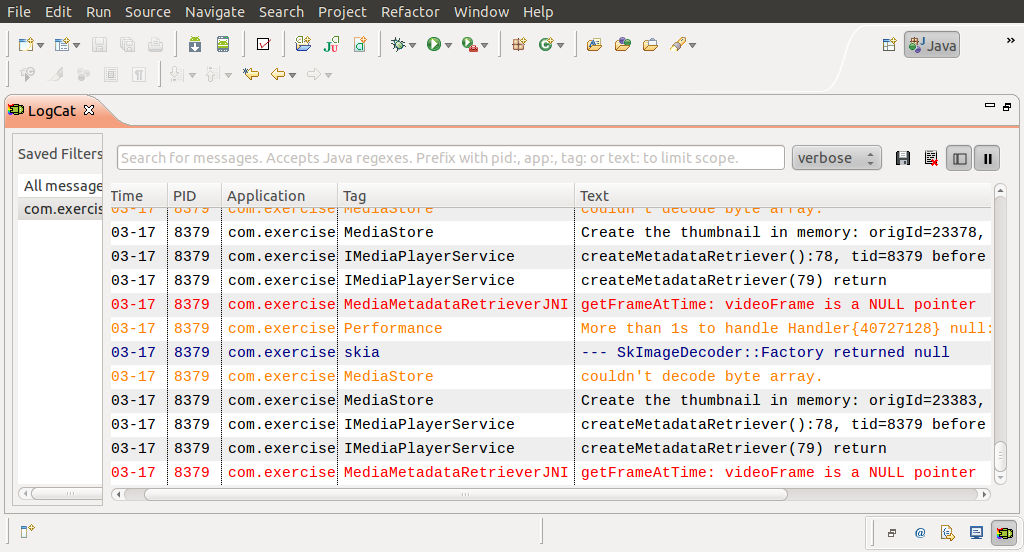Expand New Java Class dropdown arrow

[x=560, y=45]
